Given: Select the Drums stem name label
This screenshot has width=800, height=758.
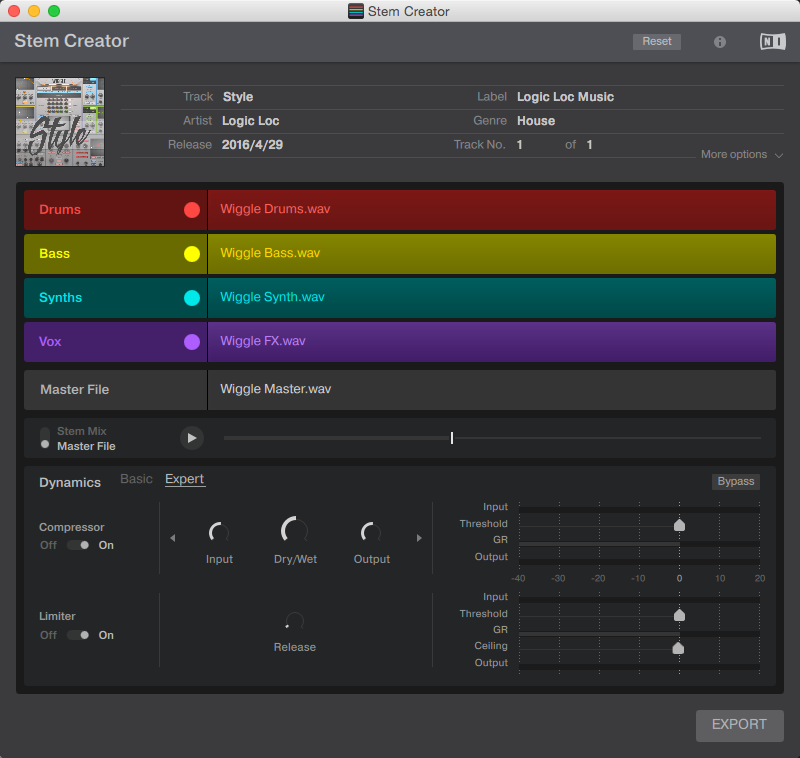Looking at the screenshot, I should tap(60, 210).
